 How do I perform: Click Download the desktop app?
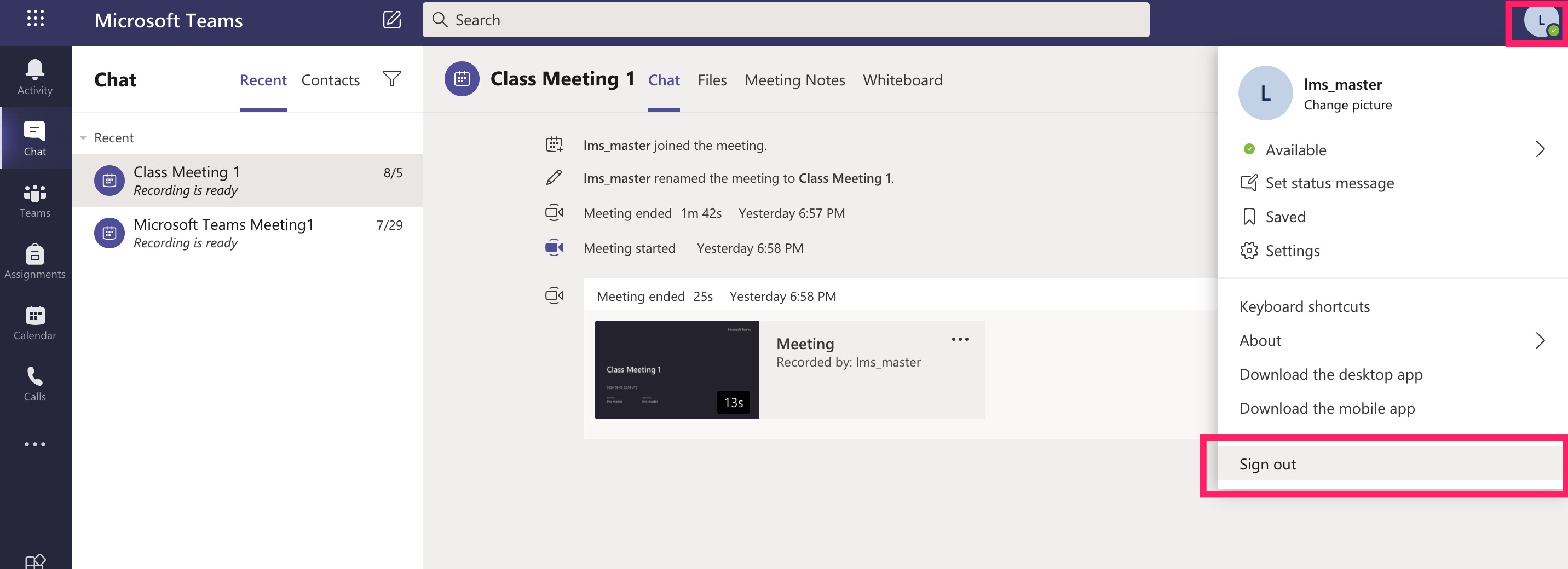[1330, 374]
